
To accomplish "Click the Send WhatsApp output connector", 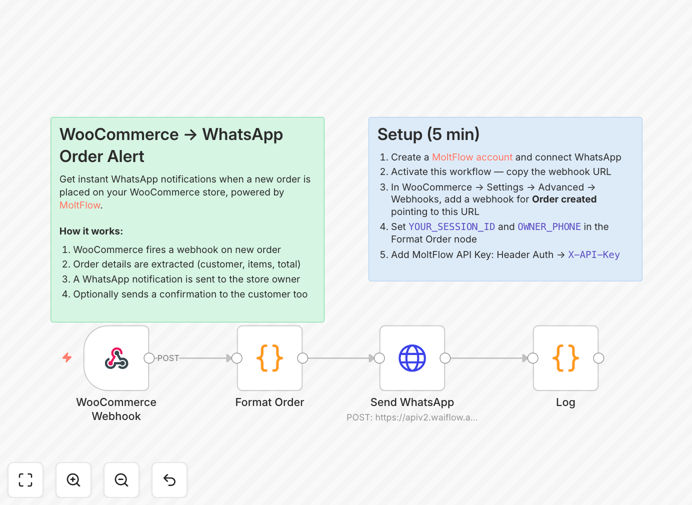I will click(x=445, y=358).
